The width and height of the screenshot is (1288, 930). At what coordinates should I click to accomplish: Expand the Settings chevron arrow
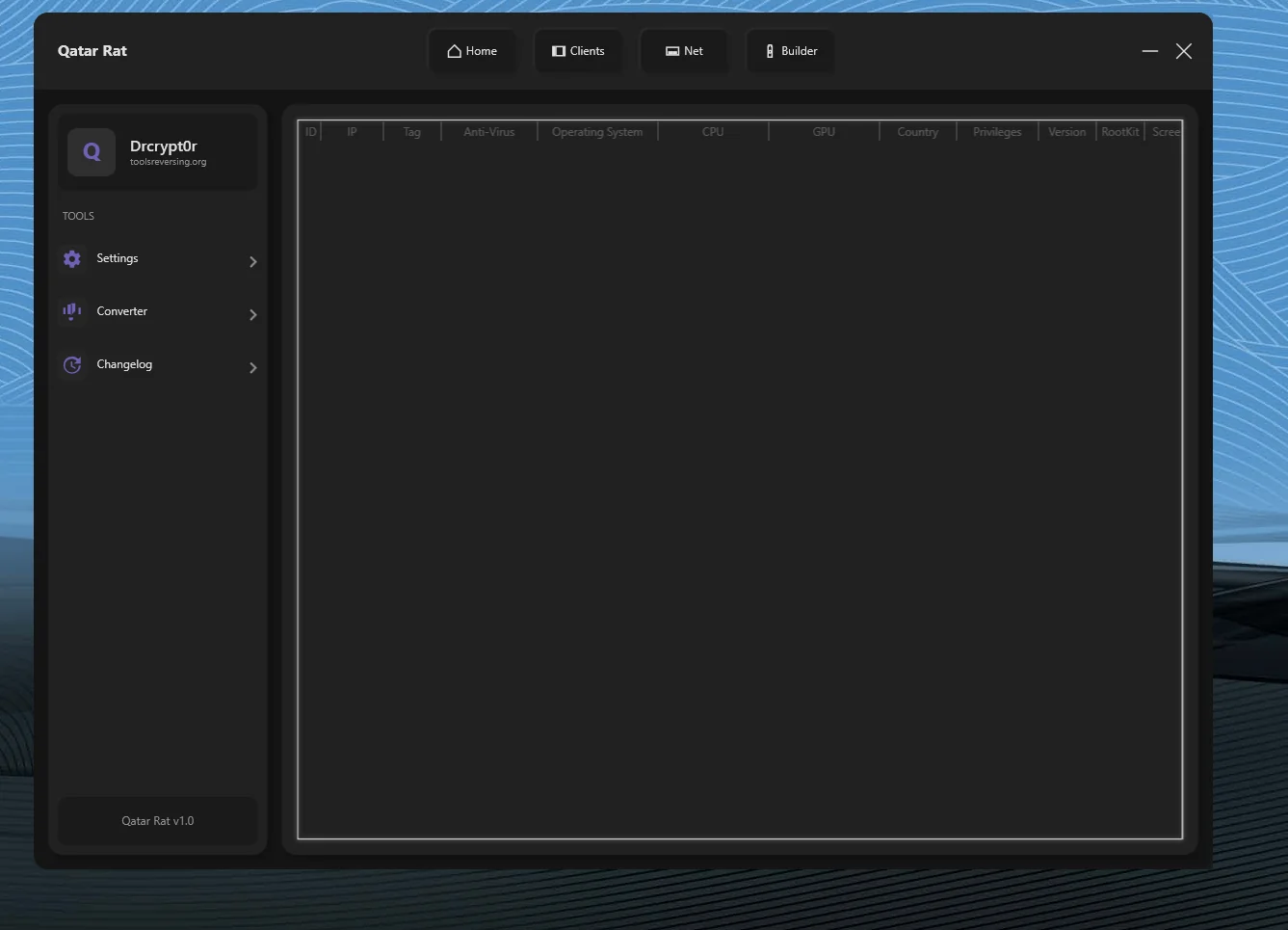click(x=252, y=261)
